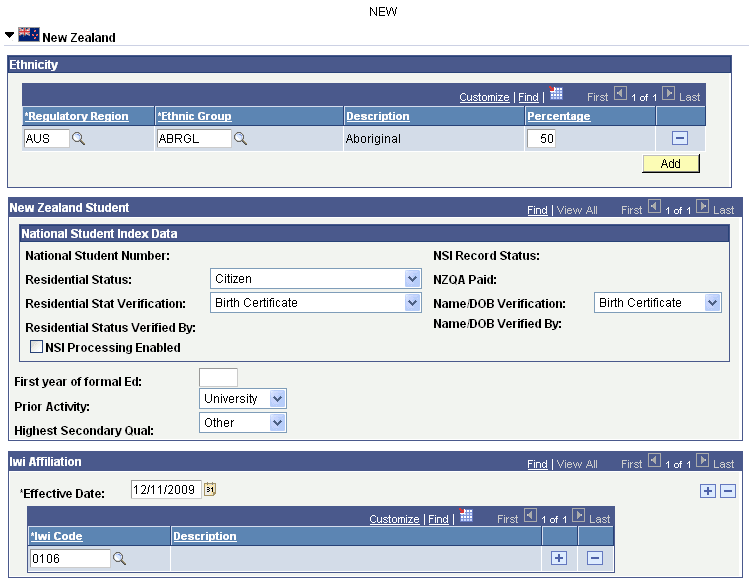
Task: Open the Effective Date calendar picker
Action: tap(210, 489)
